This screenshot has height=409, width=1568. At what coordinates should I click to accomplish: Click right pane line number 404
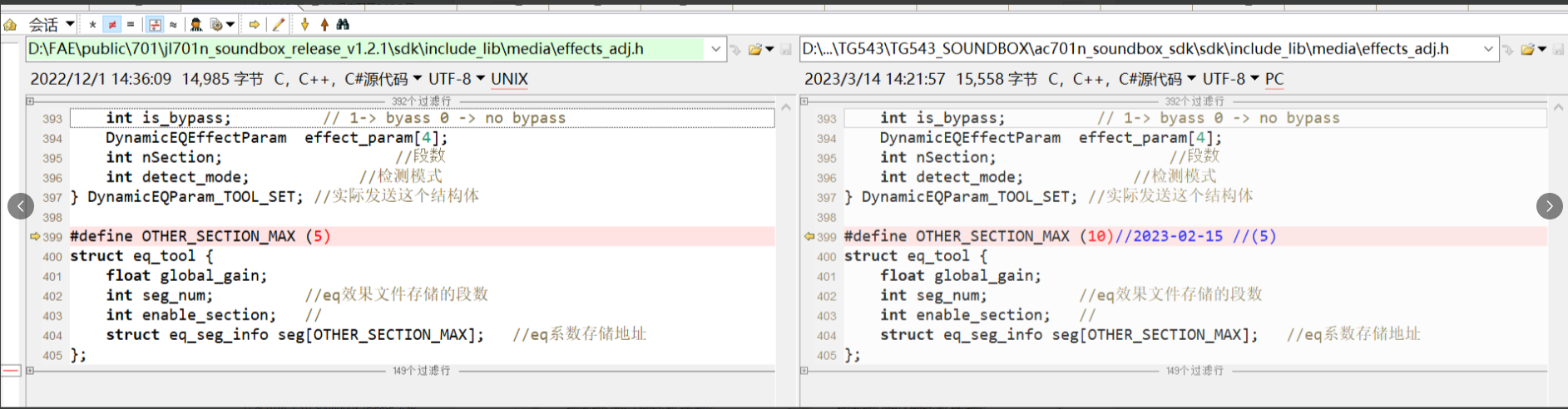pos(827,336)
